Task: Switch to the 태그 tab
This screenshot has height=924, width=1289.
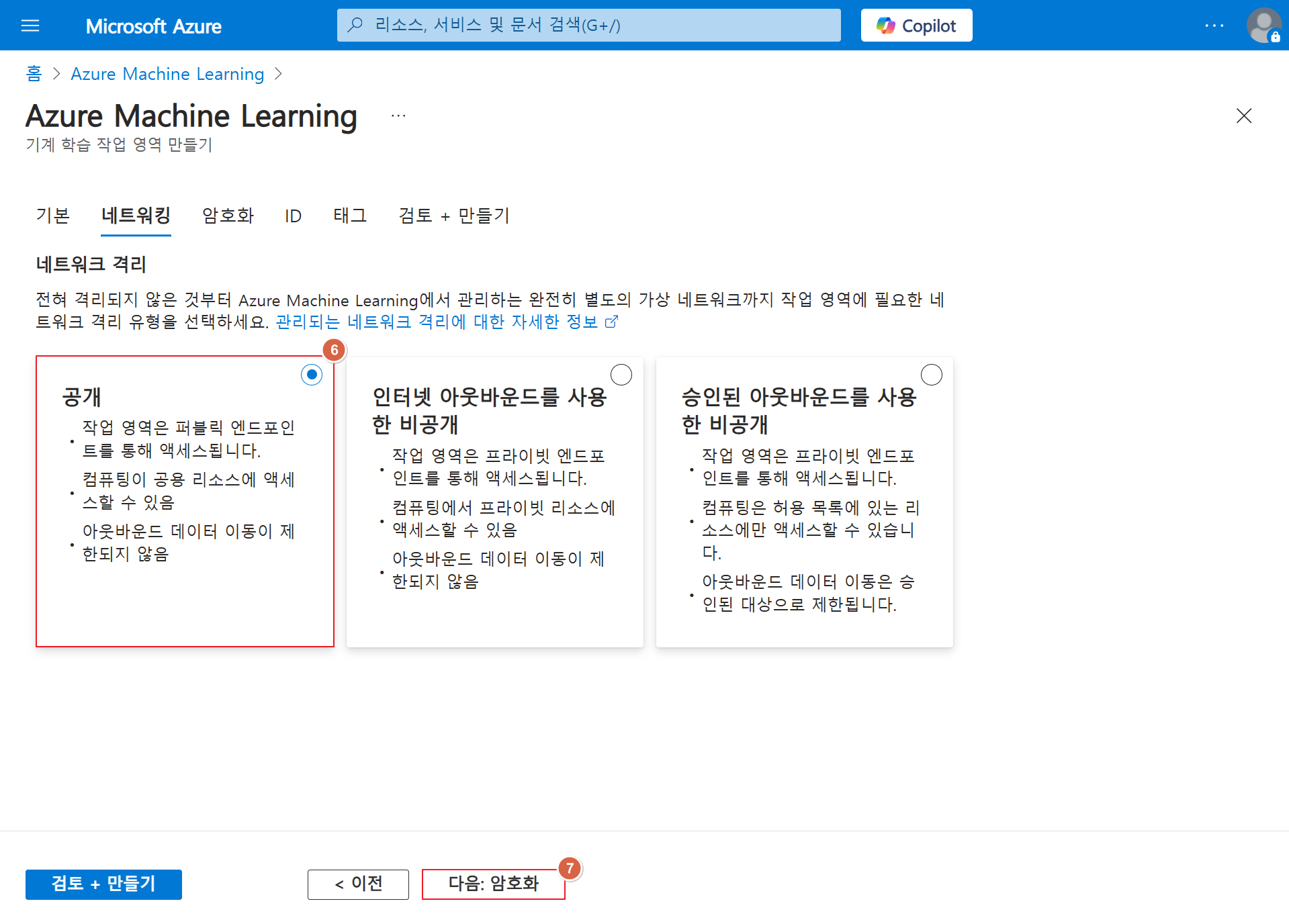Action: click(350, 215)
